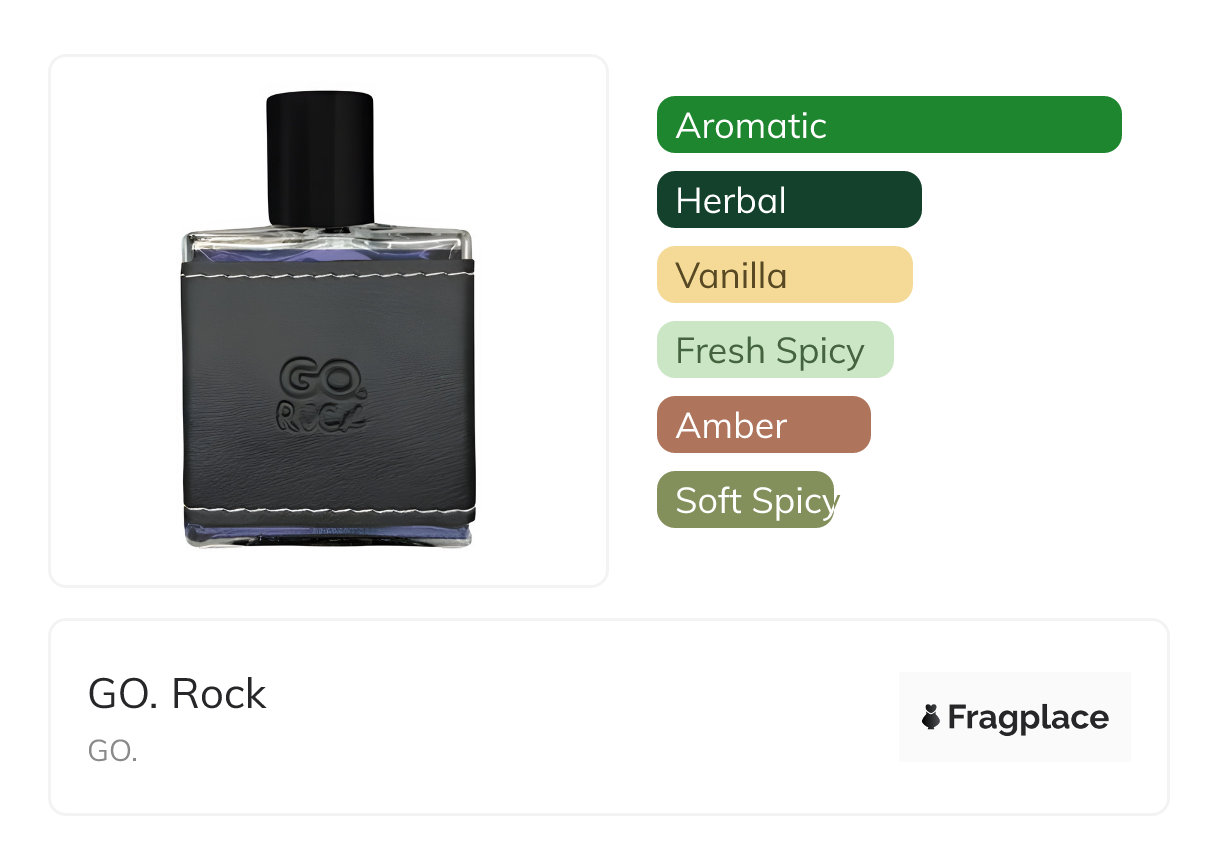Select the Soft Spicy accord bar
The width and height of the screenshot is (1218, 864).
tap(746, 500)
